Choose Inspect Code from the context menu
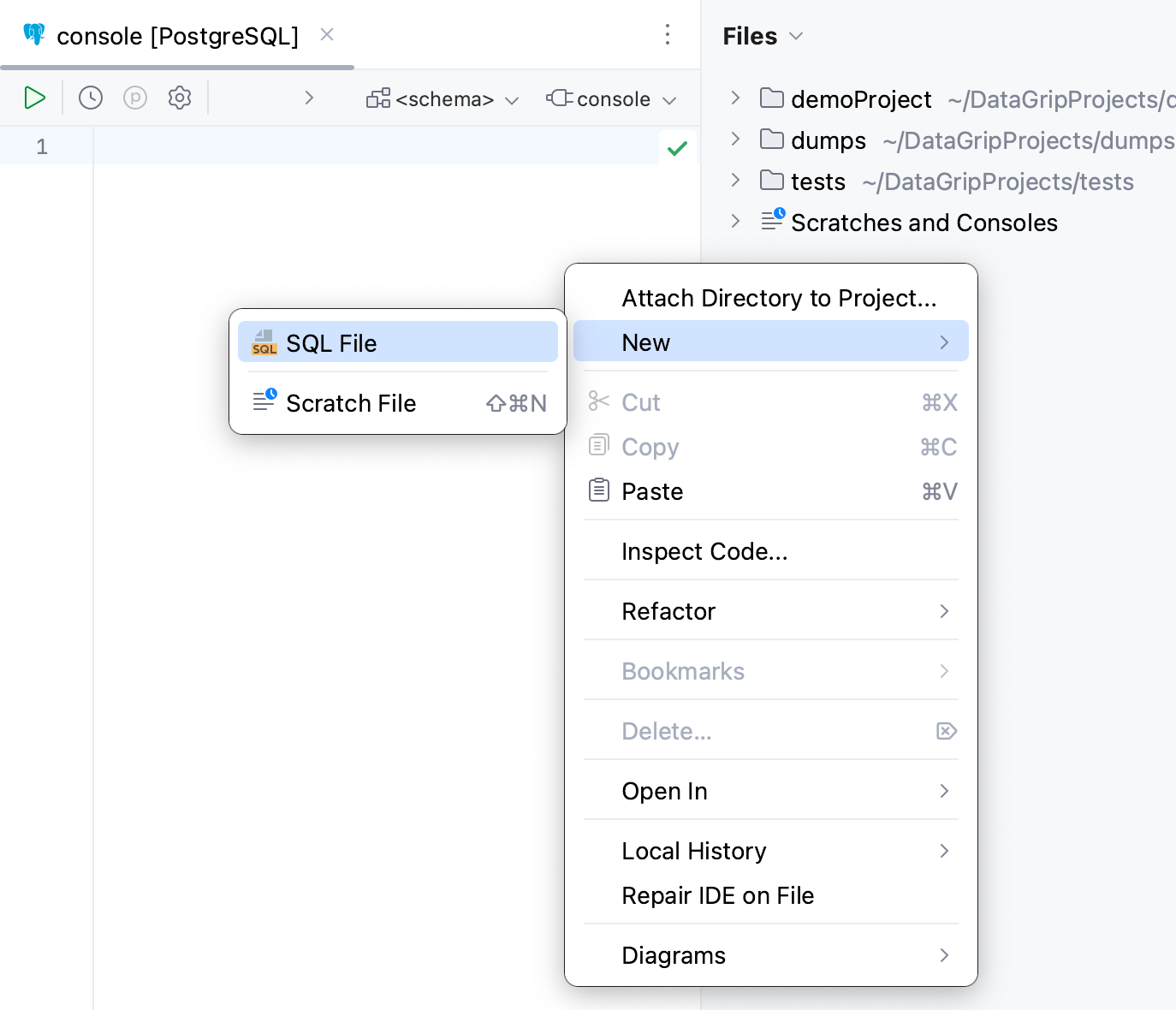Screen dimensions: 1176x1010 (704, 551)
